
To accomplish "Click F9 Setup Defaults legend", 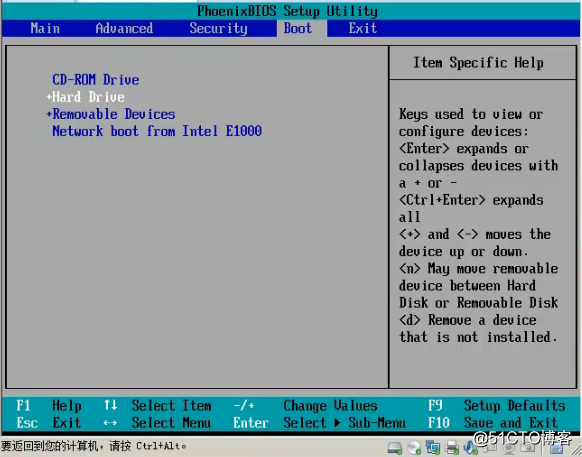I will pyautogui.click(x=497, y=405).
